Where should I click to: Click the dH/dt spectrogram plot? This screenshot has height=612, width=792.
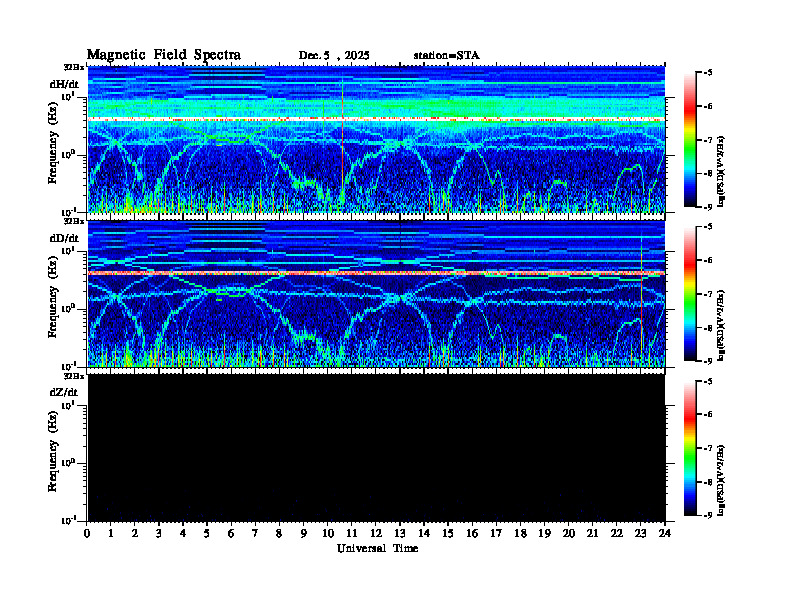tap(376, 139)
